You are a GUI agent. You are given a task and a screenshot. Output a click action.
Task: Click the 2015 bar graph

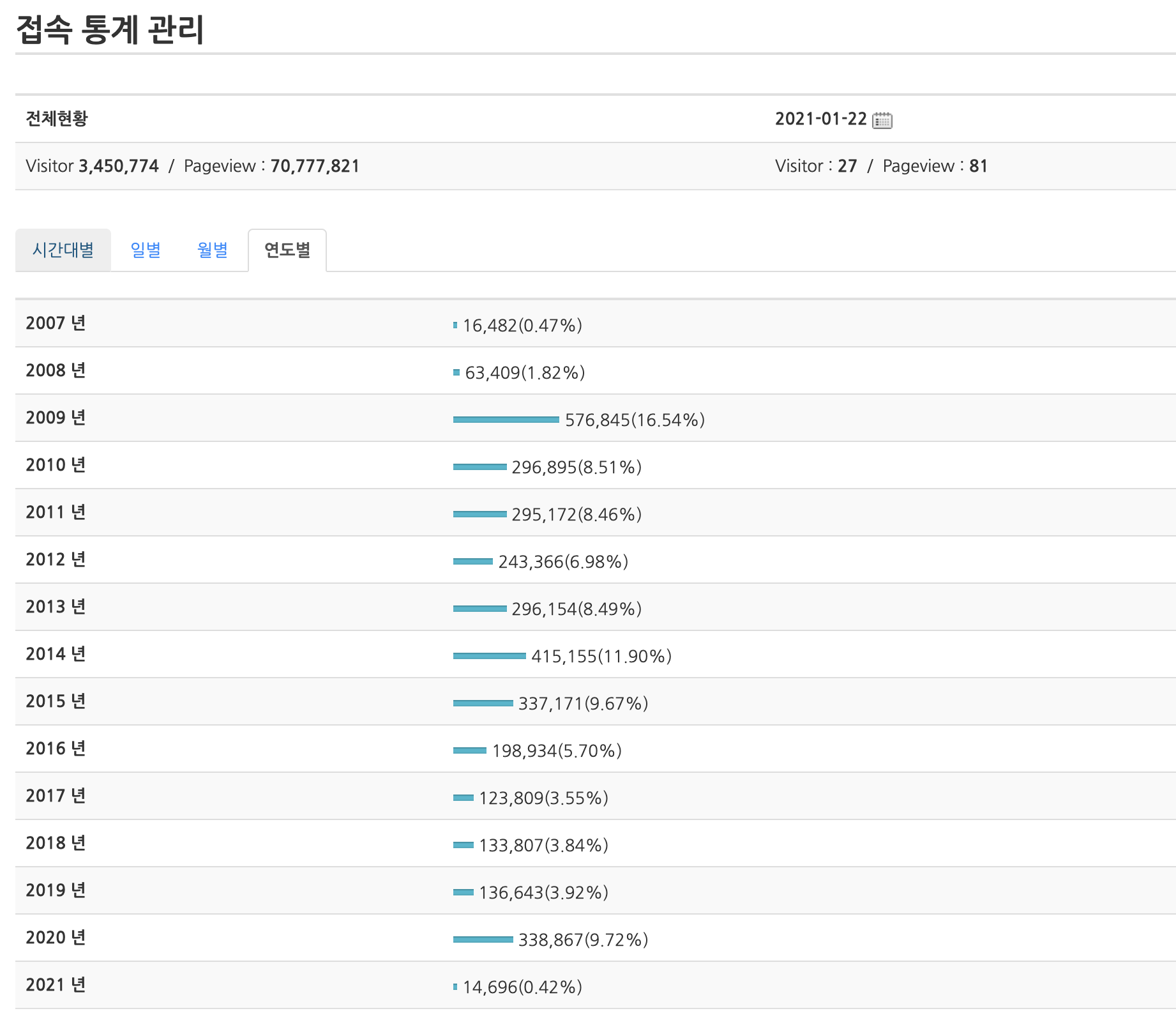(483, 703)
